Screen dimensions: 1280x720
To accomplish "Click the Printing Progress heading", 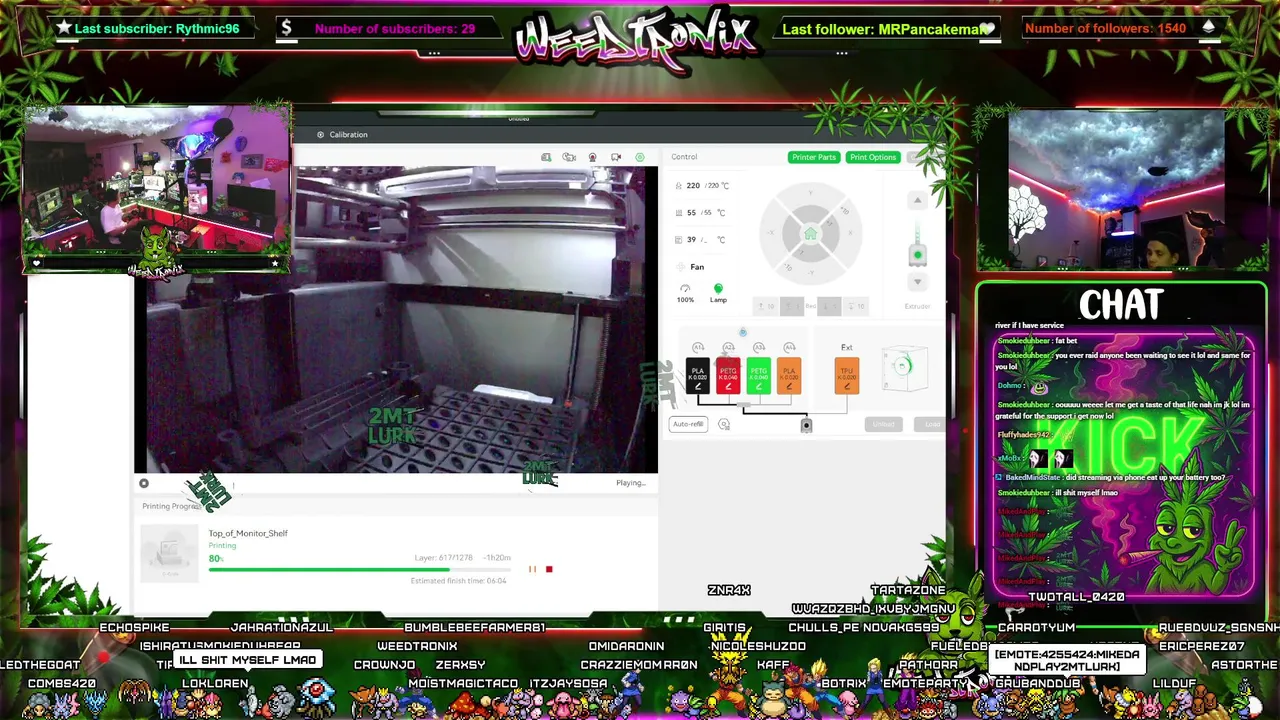I will click(x=172, y=506).
